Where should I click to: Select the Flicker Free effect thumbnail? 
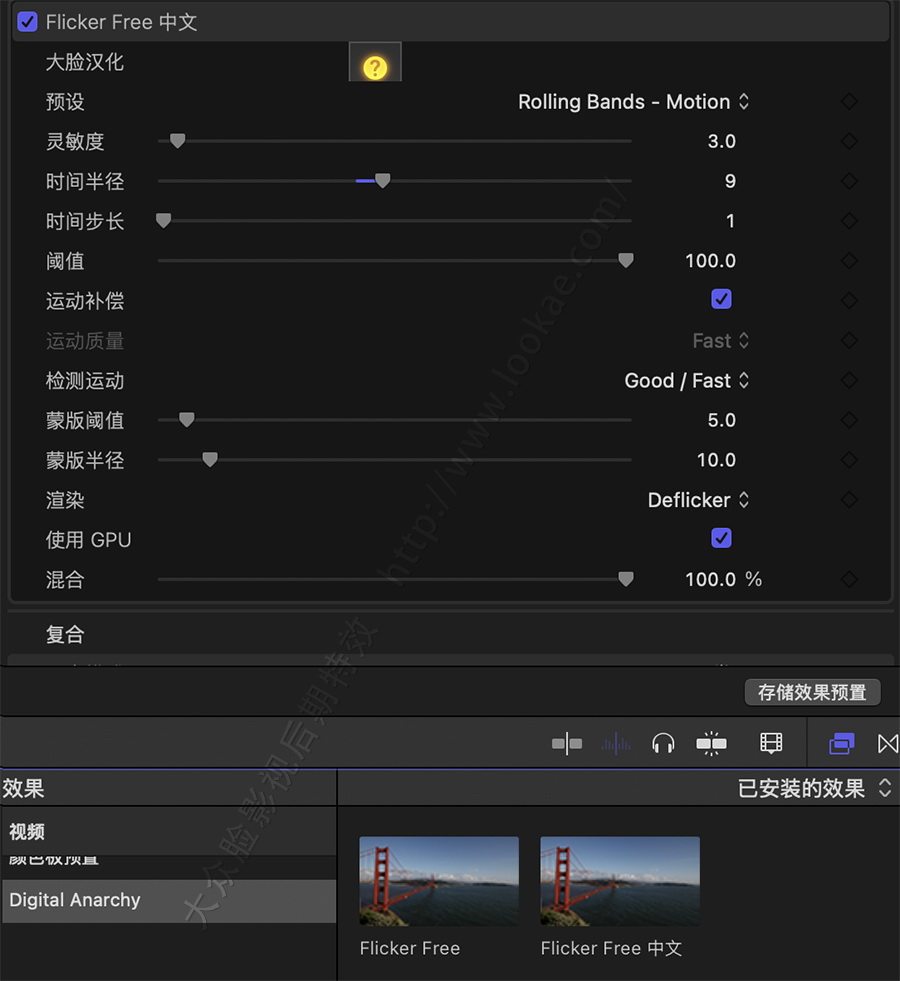point(439,881)
